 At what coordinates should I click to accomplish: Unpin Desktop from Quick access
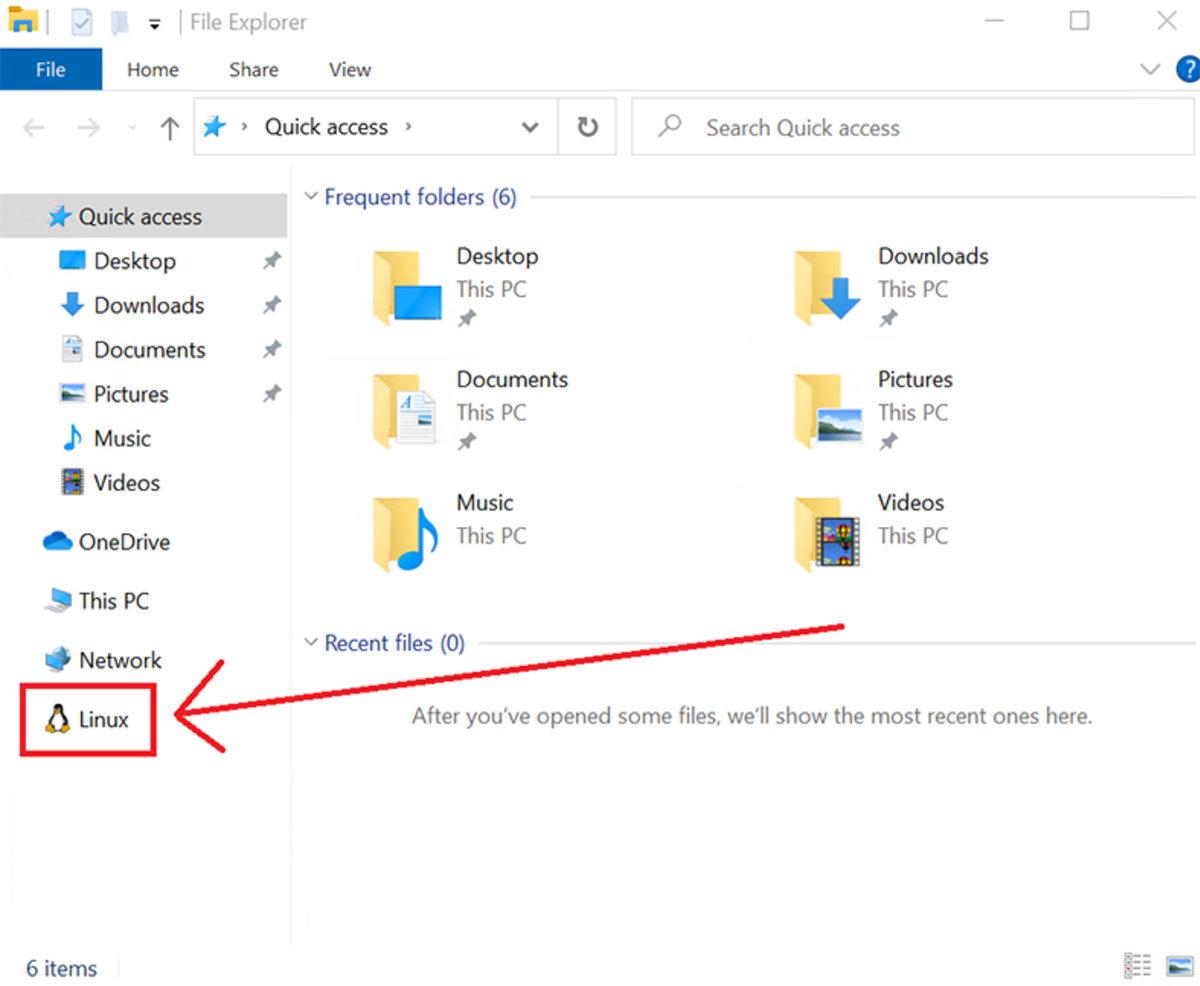(x=271, y=261)
